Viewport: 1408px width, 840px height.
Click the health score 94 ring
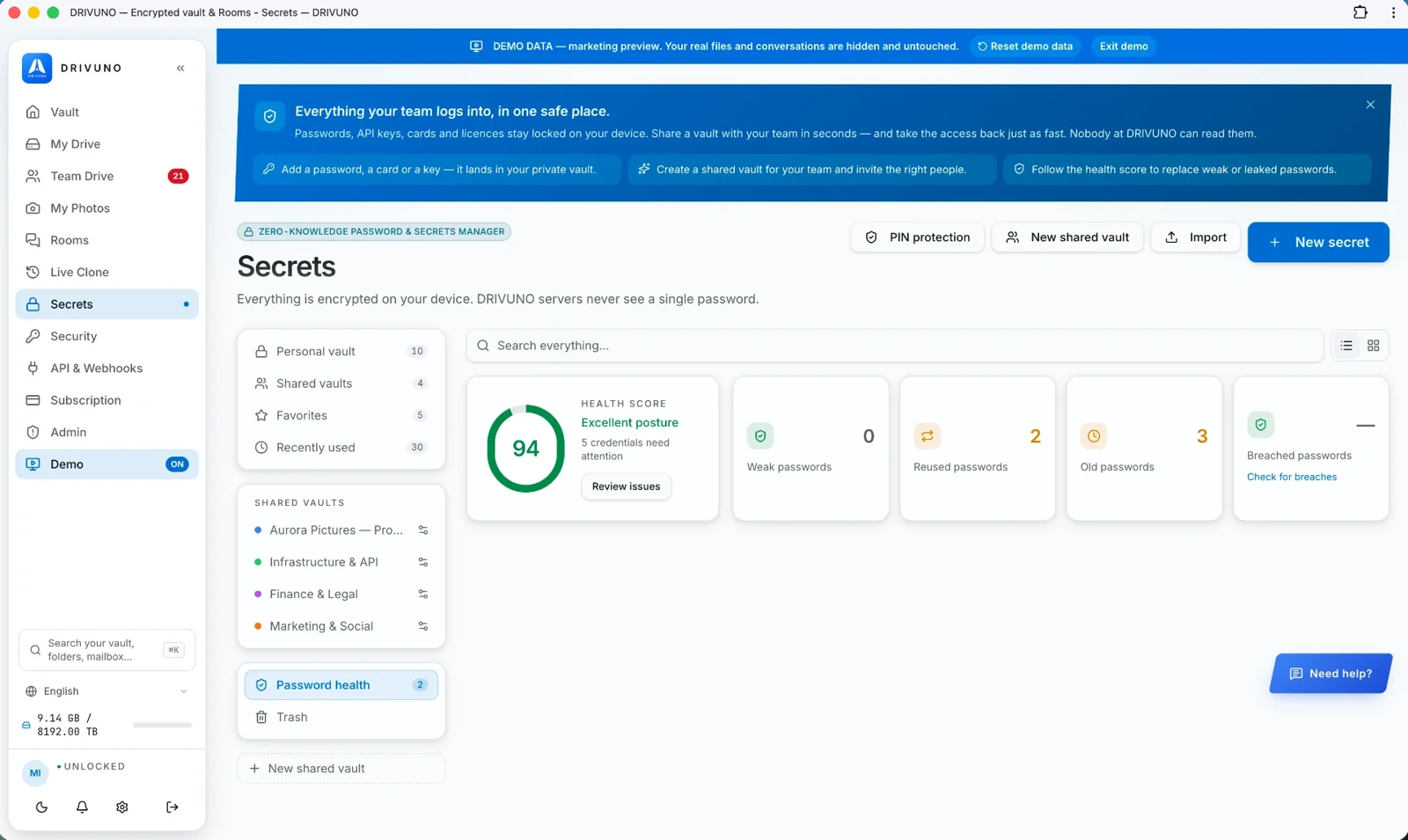(525, 449)
